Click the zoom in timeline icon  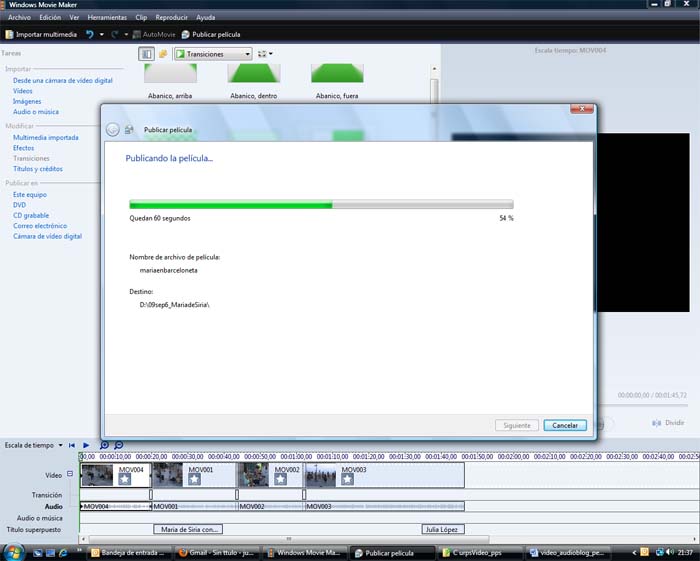pos(104,445)
